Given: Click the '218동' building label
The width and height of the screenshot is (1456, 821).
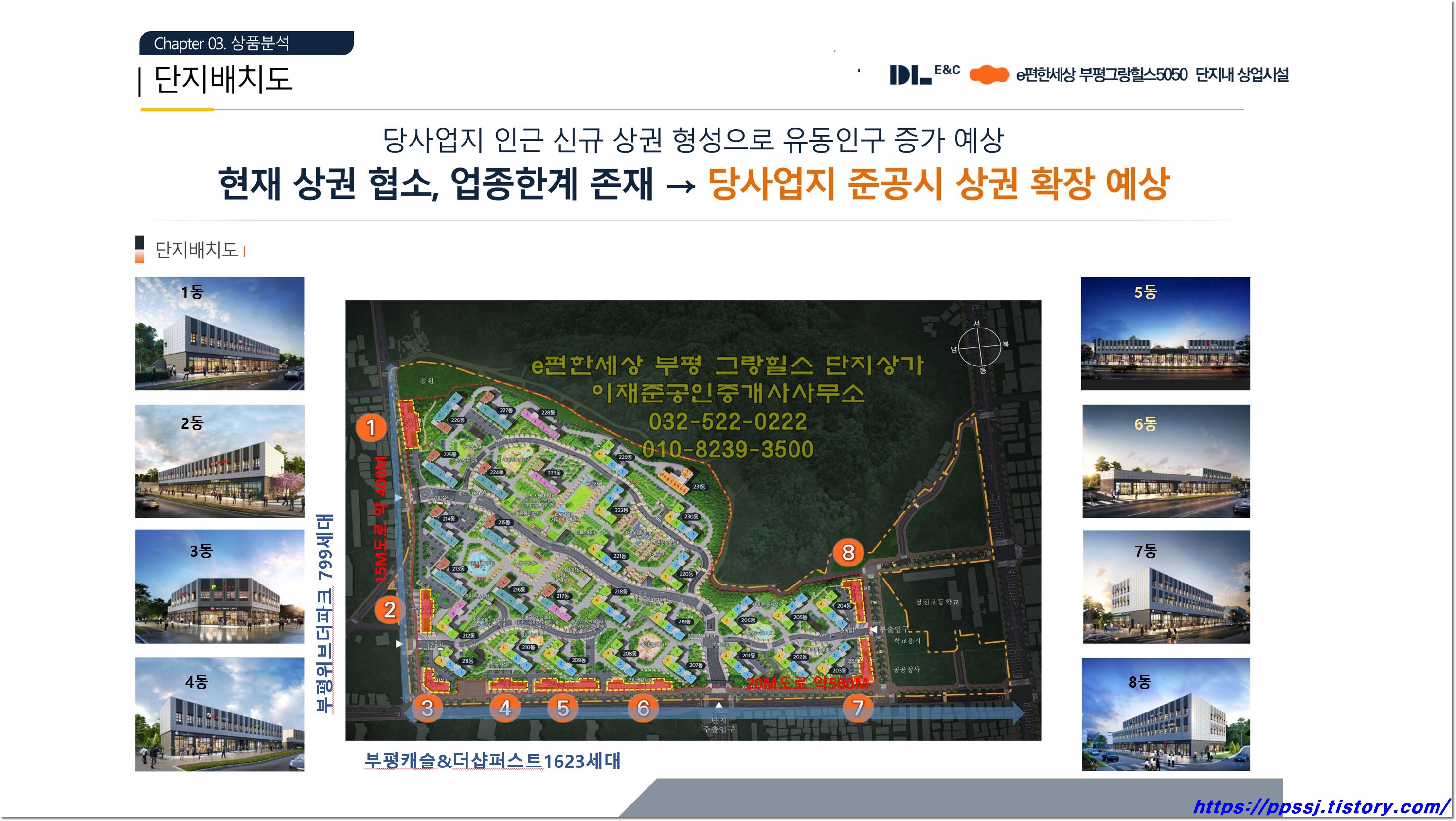Looking at the screenshot, I should (621, 591).
